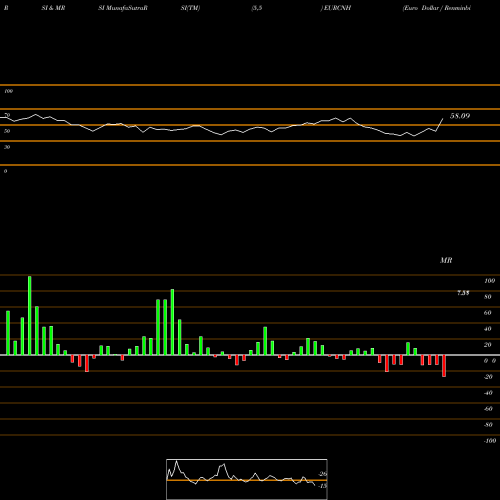Click the RSI axis label 50
This screenshot has height=500, width=500.
pos(7,131)
